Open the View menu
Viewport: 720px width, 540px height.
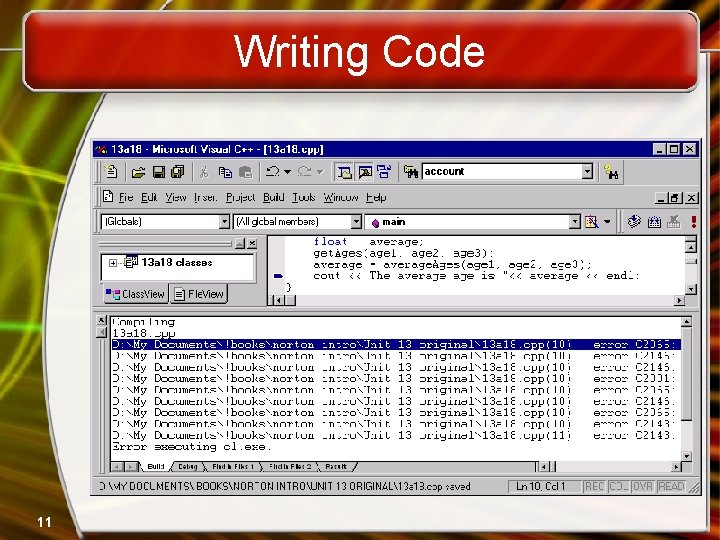pos(176,197)
